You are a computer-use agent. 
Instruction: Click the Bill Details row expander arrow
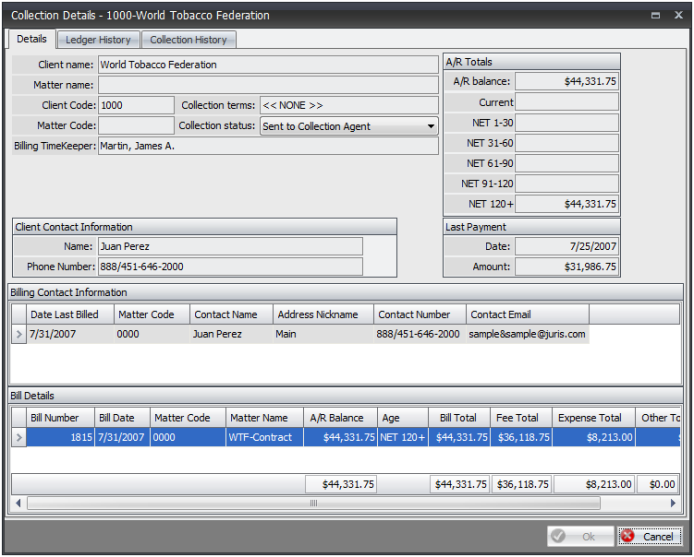click(18, 437)
